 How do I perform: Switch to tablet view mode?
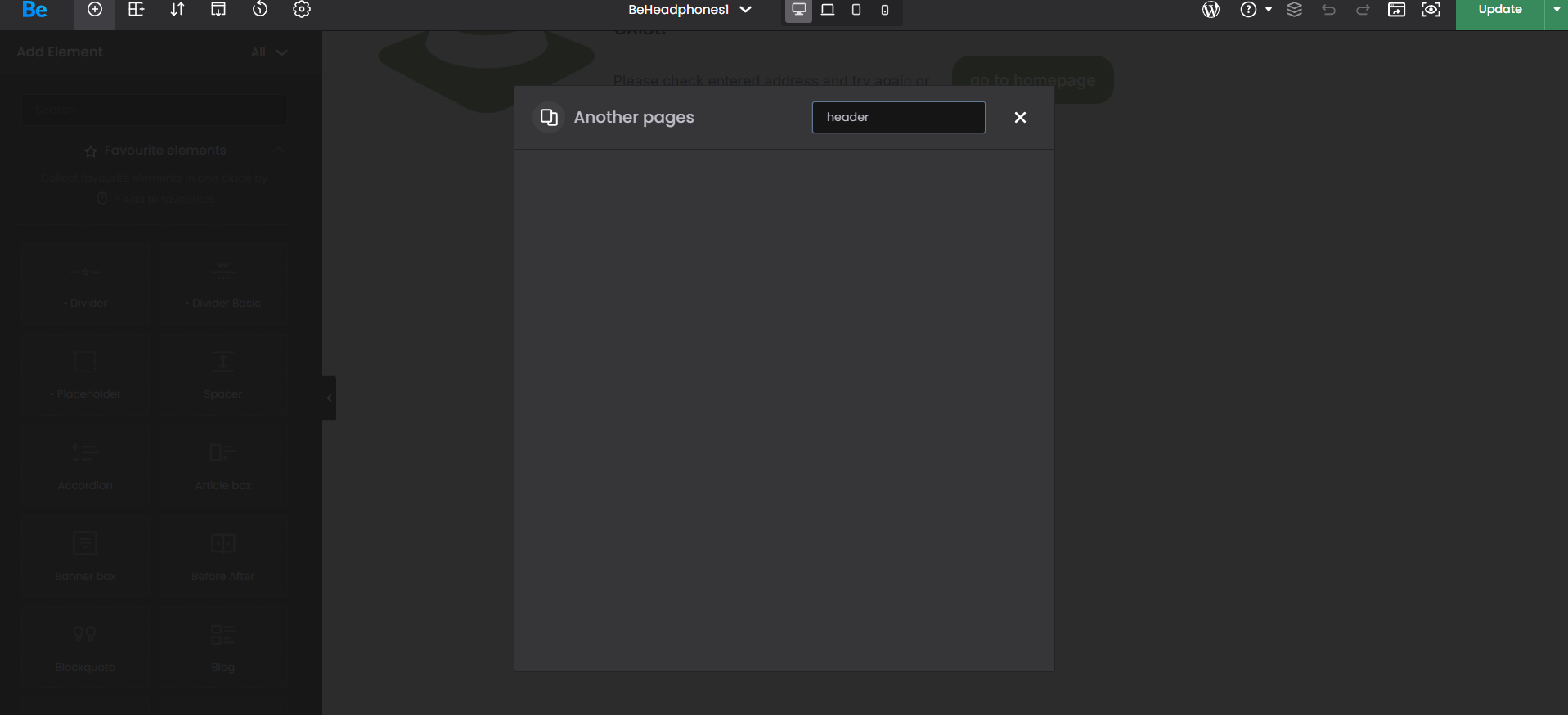point(856,10)
